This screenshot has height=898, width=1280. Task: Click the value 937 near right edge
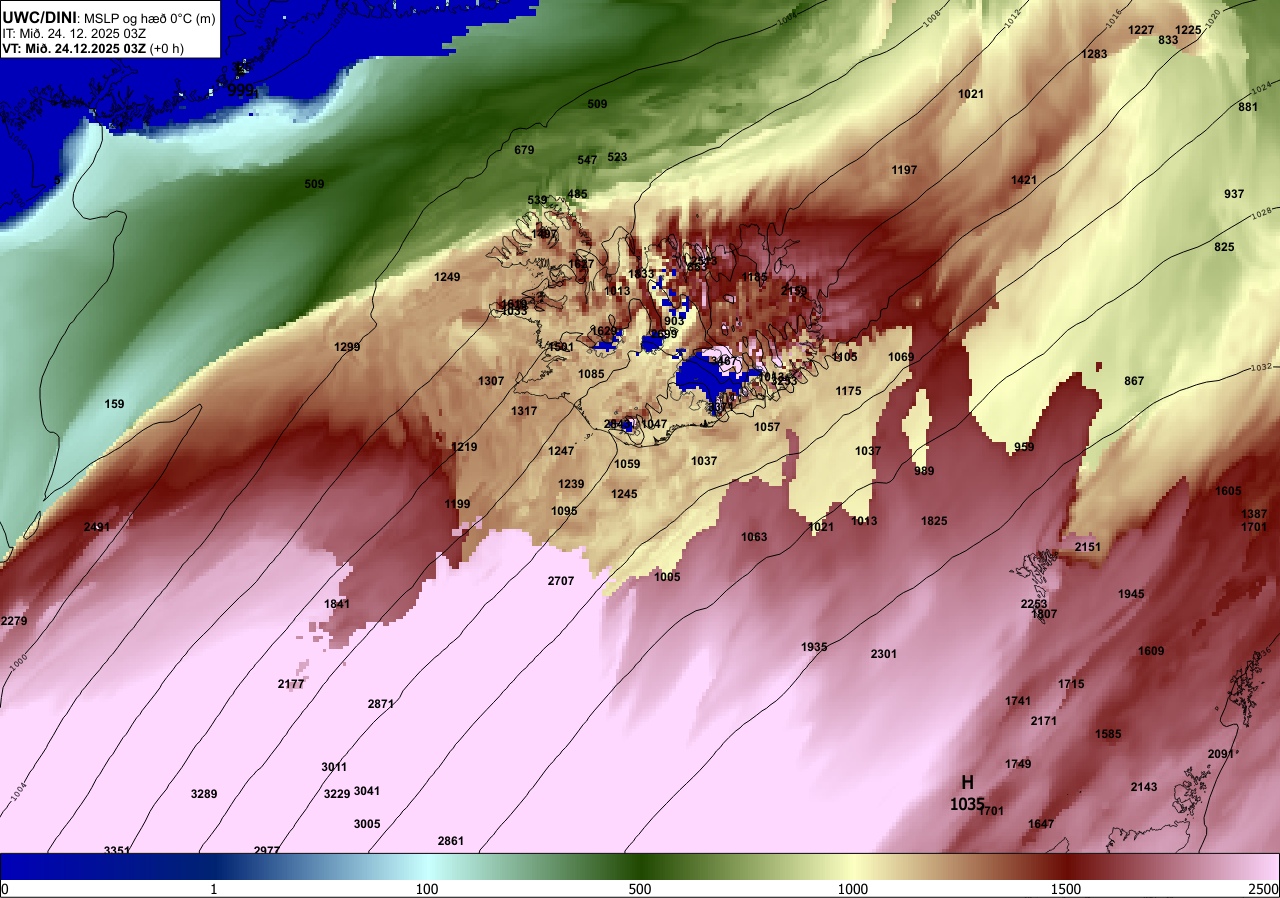[x=1234, y=194]
